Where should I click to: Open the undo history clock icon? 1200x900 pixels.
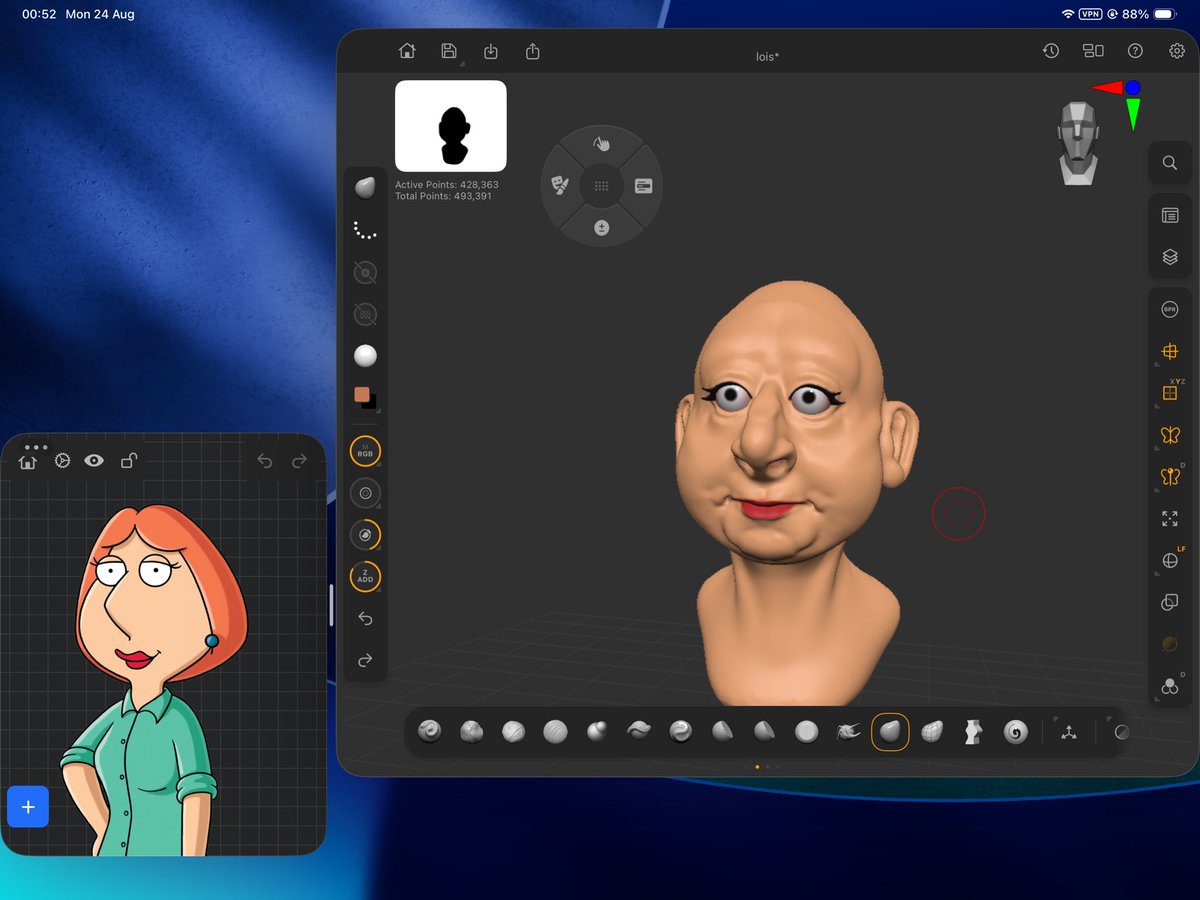tap(1051, 51)
